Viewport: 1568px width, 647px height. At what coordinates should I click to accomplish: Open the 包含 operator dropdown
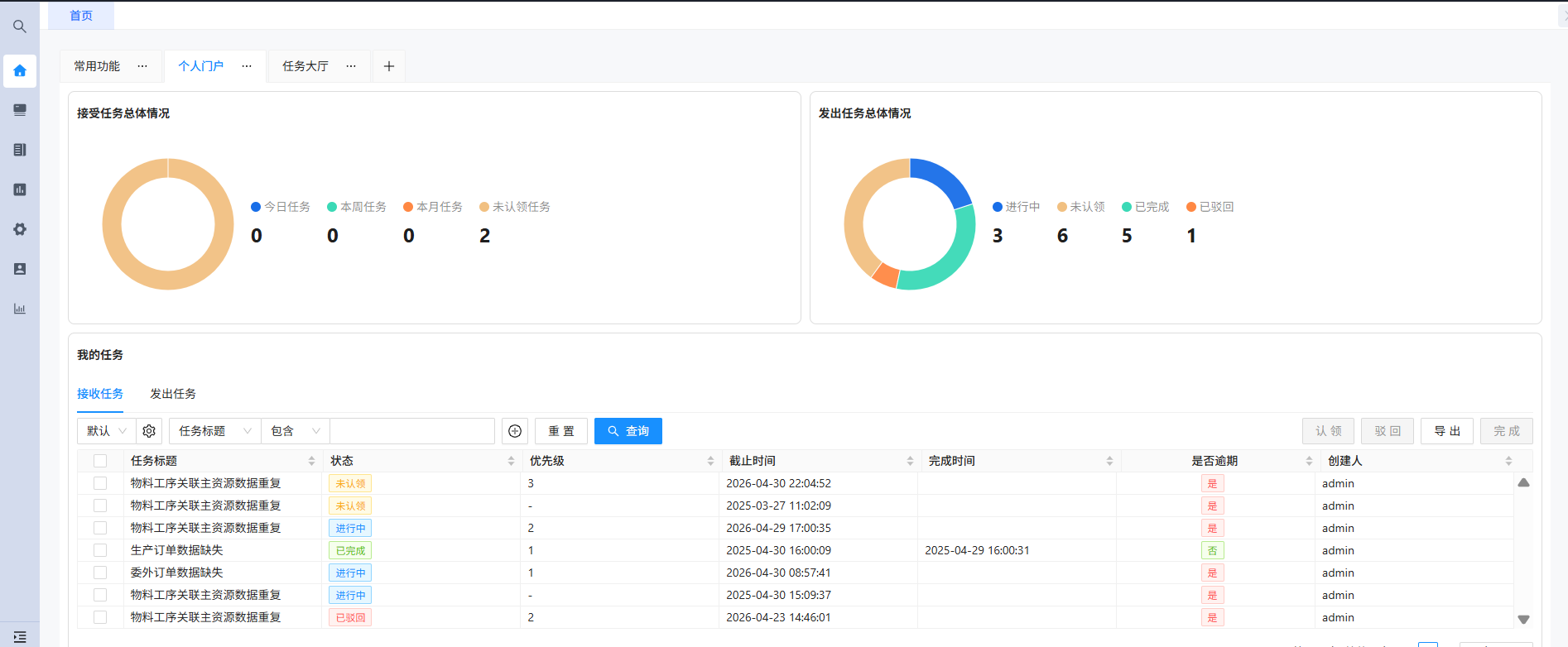pos(296,431)
